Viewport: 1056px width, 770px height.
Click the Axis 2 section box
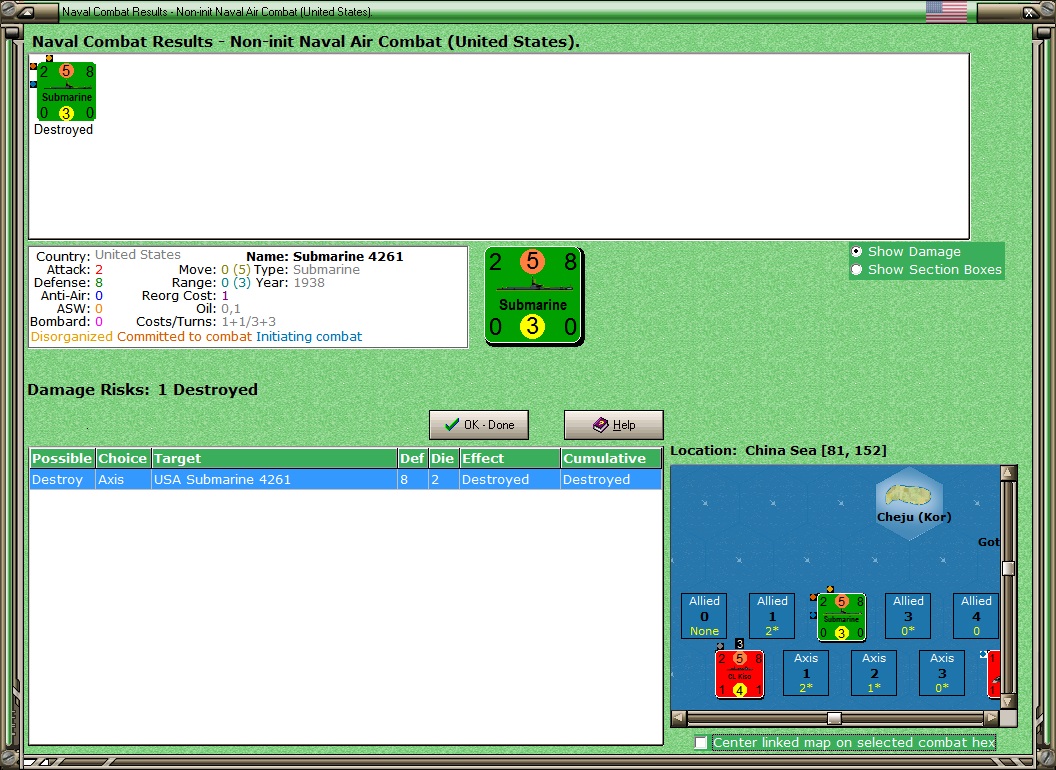pos(874,673)
